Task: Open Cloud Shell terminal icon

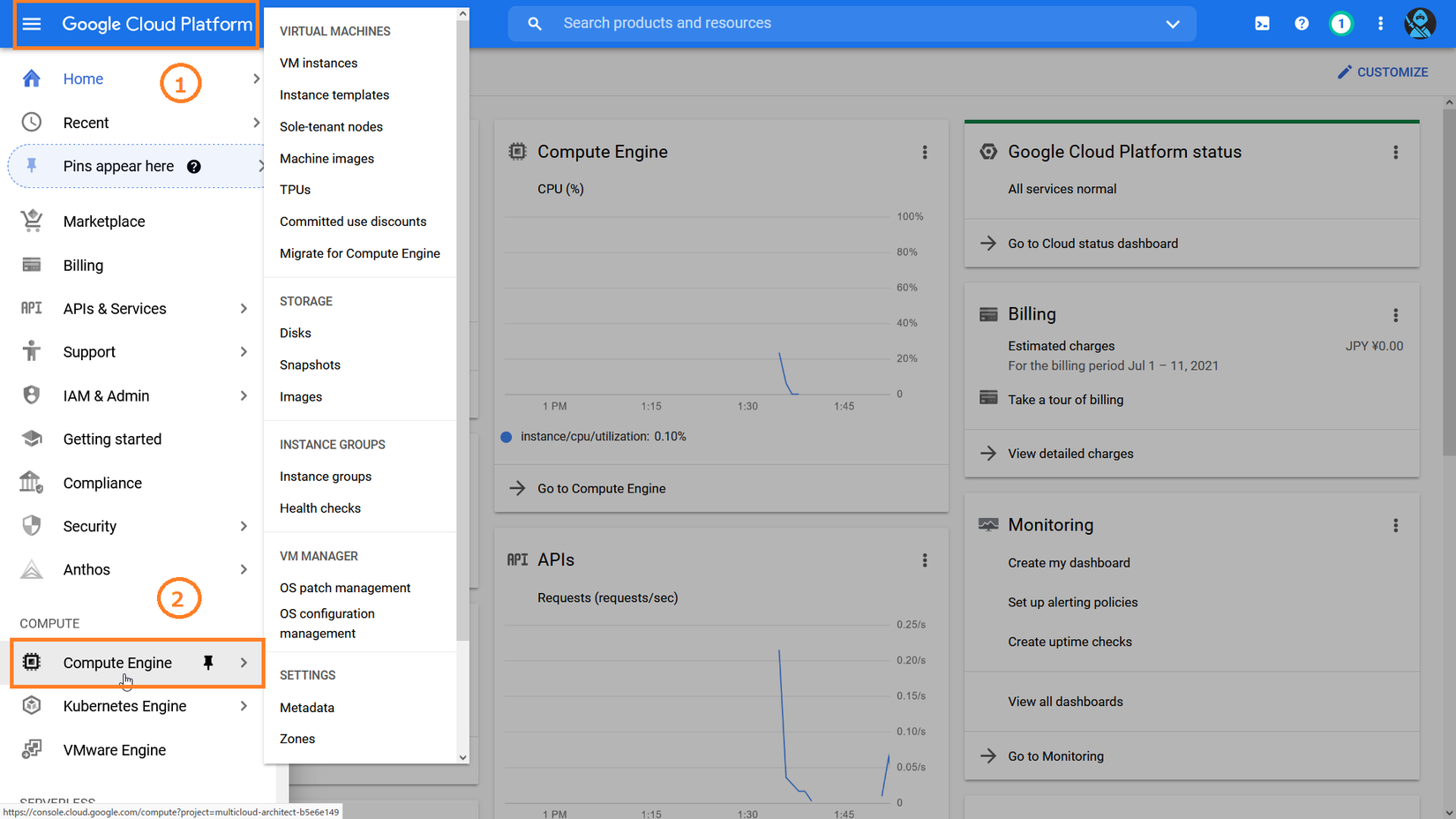Action: tap(1262, 24)
